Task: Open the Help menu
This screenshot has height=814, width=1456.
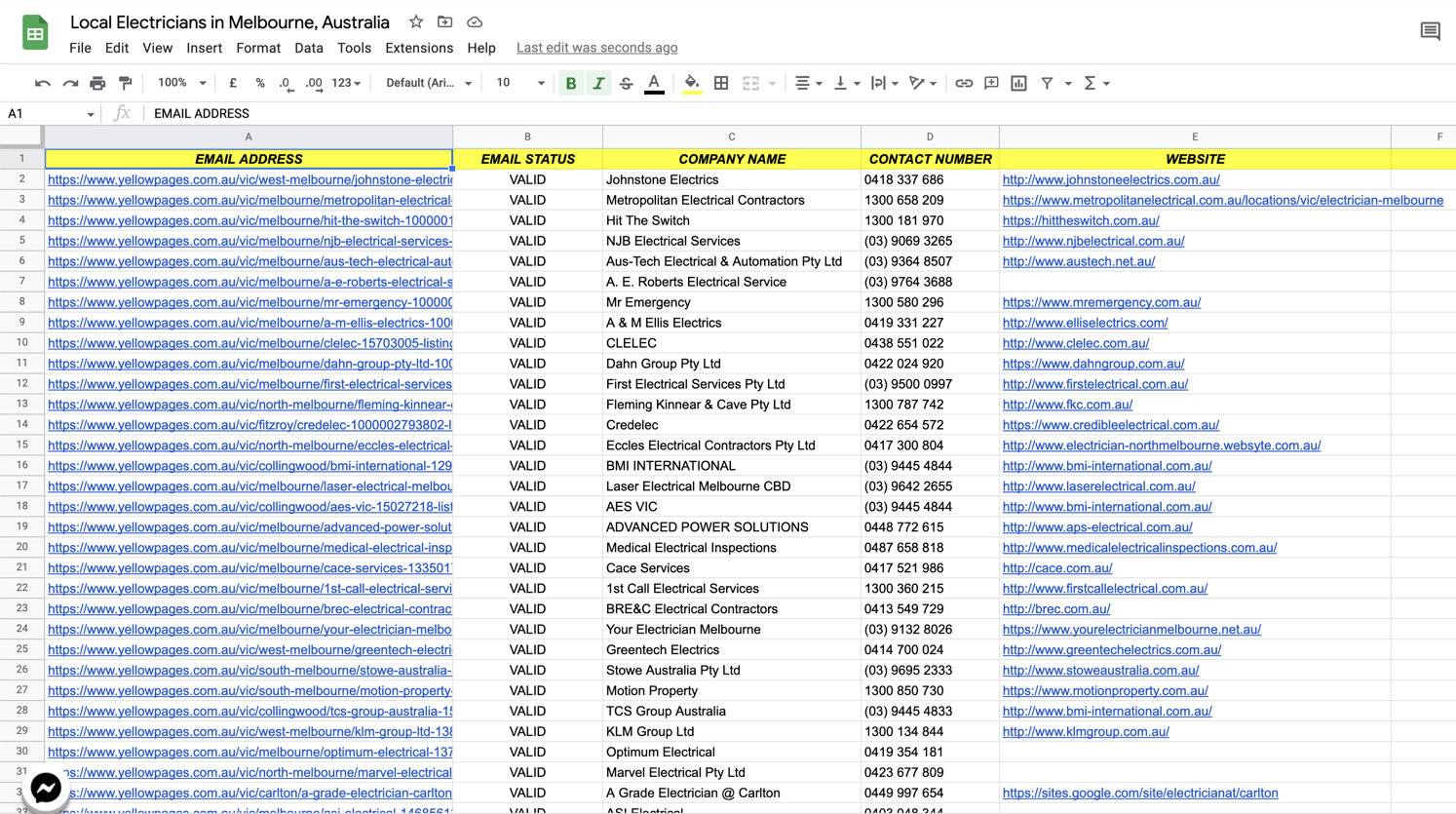Action: tap(481, 48)
